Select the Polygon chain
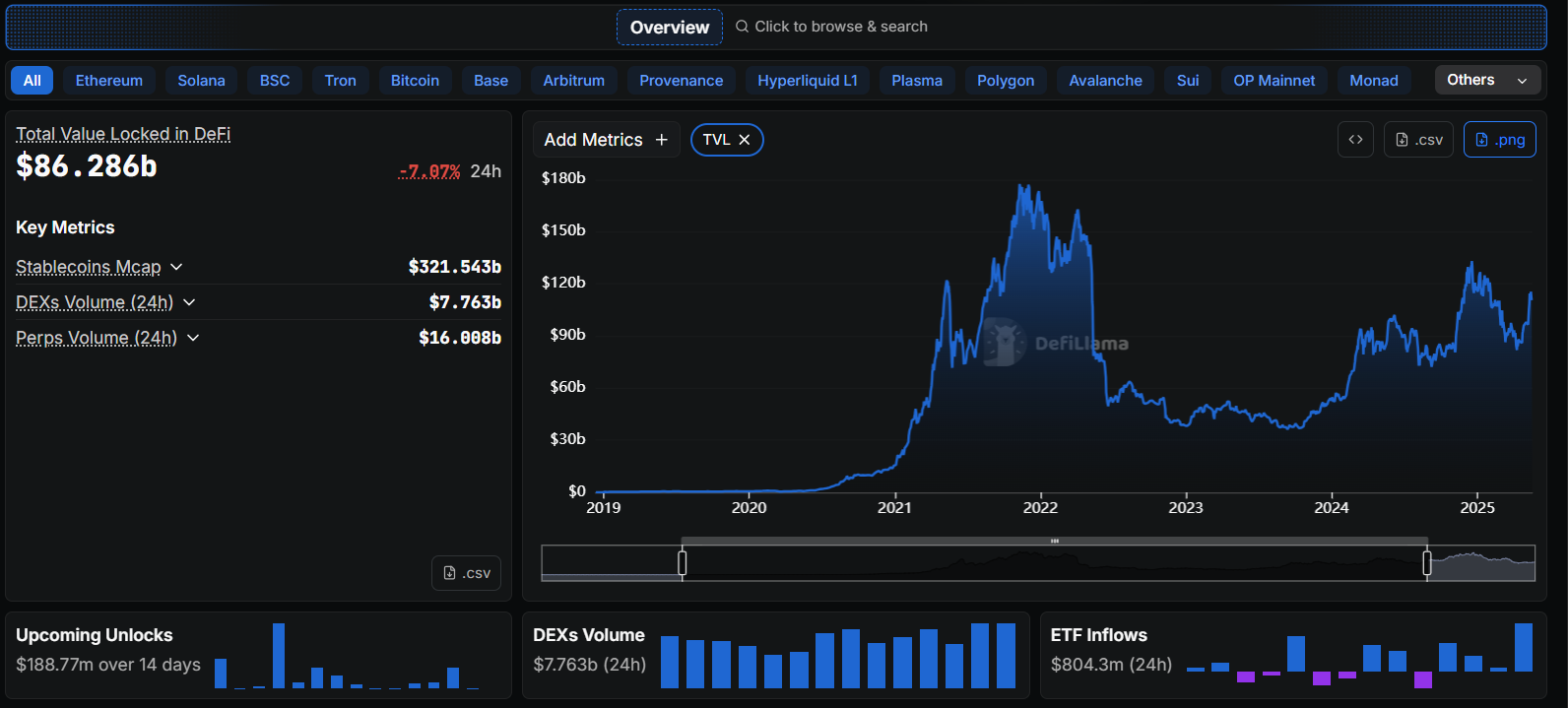This screenshot has height=708, width=1568. pos(1006,81)
